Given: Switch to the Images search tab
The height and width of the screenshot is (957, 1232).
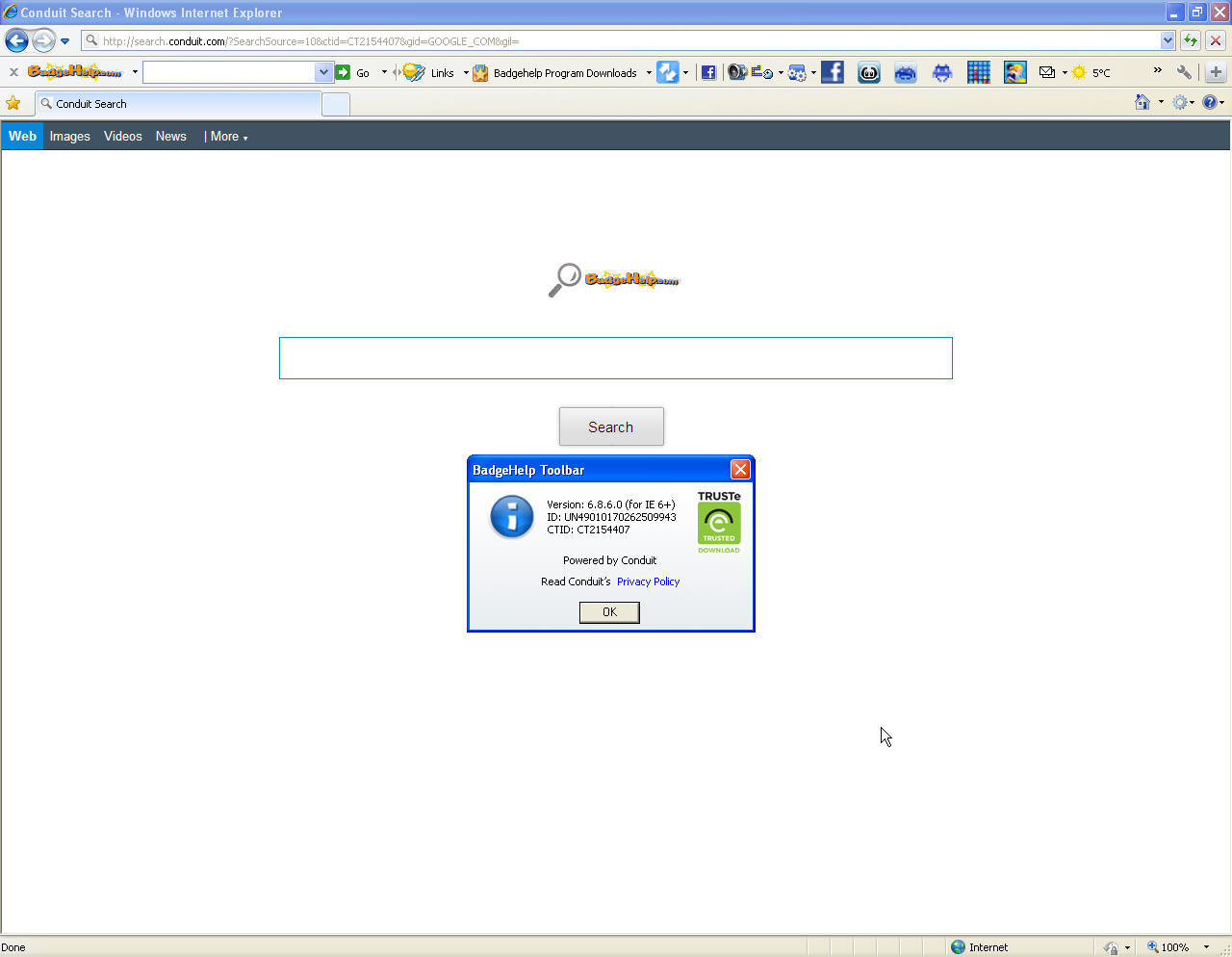Looking at the screenshot, I should click(x=69, y=136).
